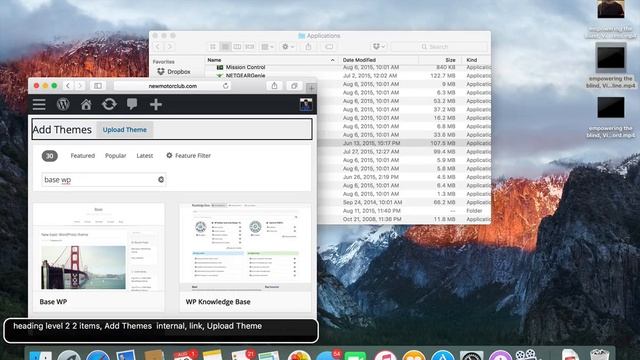The height and width of the screenshot is (360, 640).
Task: Toggle sort direction arrow on Name column
Action: coord(333,60)
